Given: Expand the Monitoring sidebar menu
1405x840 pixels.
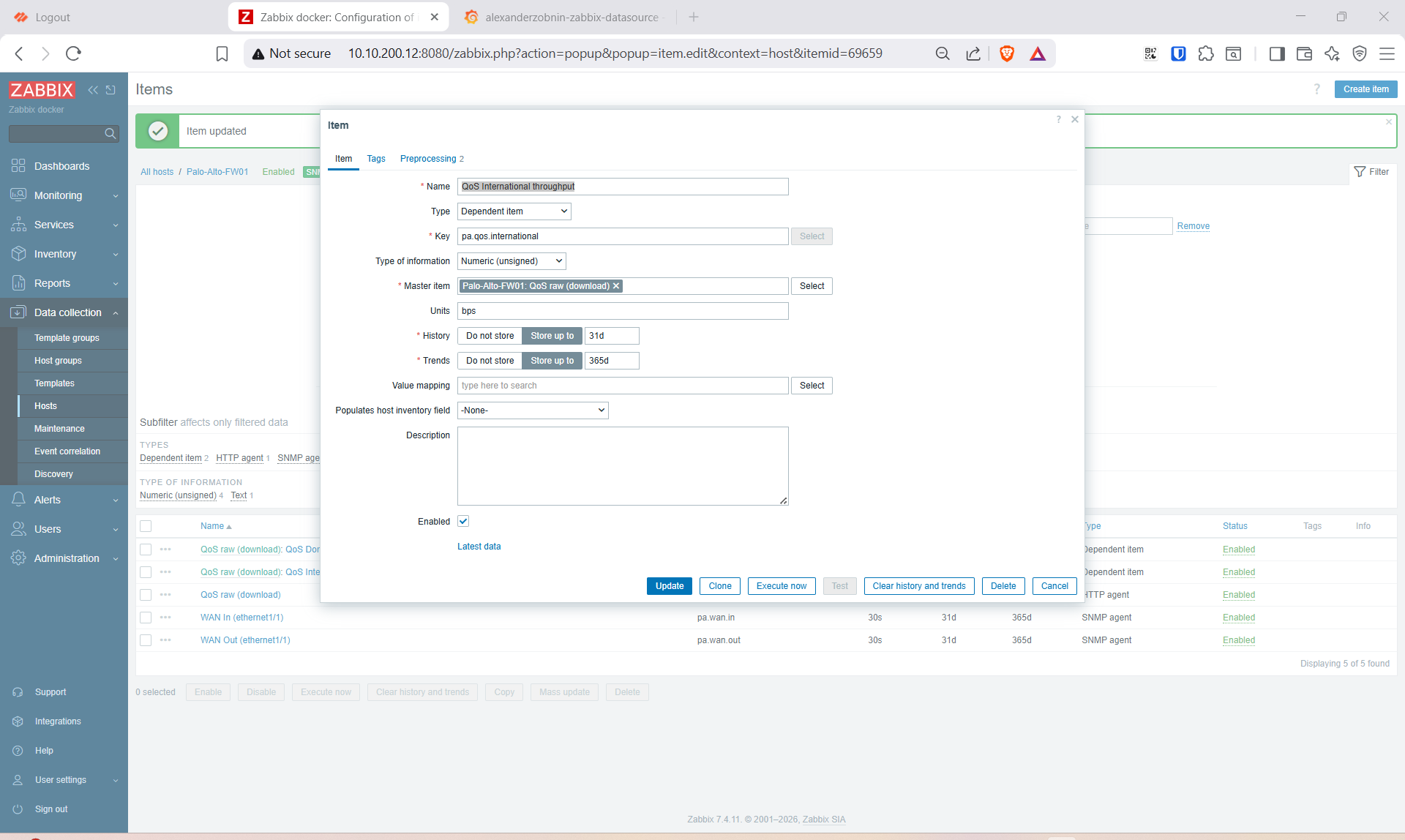Looking at the screenshot, I should (64, 195).
